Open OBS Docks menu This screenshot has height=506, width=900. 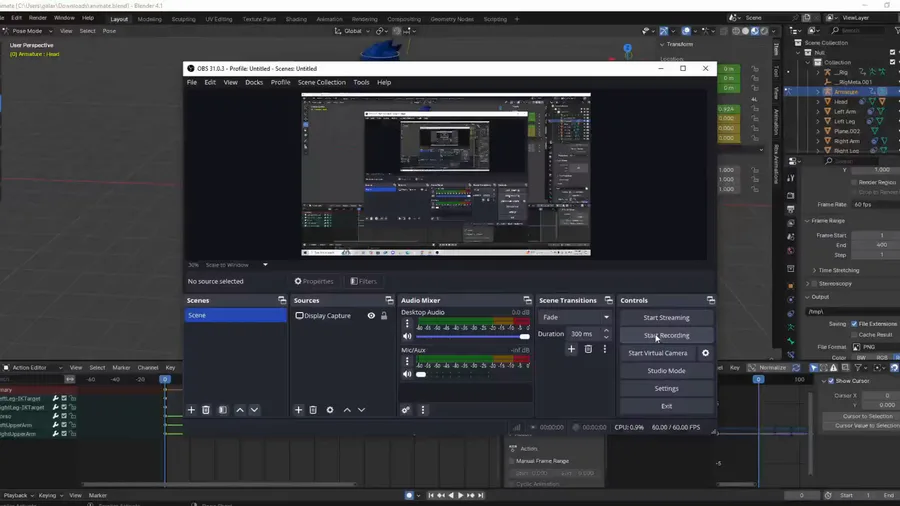pyautogui.click(x=254, y=82)
